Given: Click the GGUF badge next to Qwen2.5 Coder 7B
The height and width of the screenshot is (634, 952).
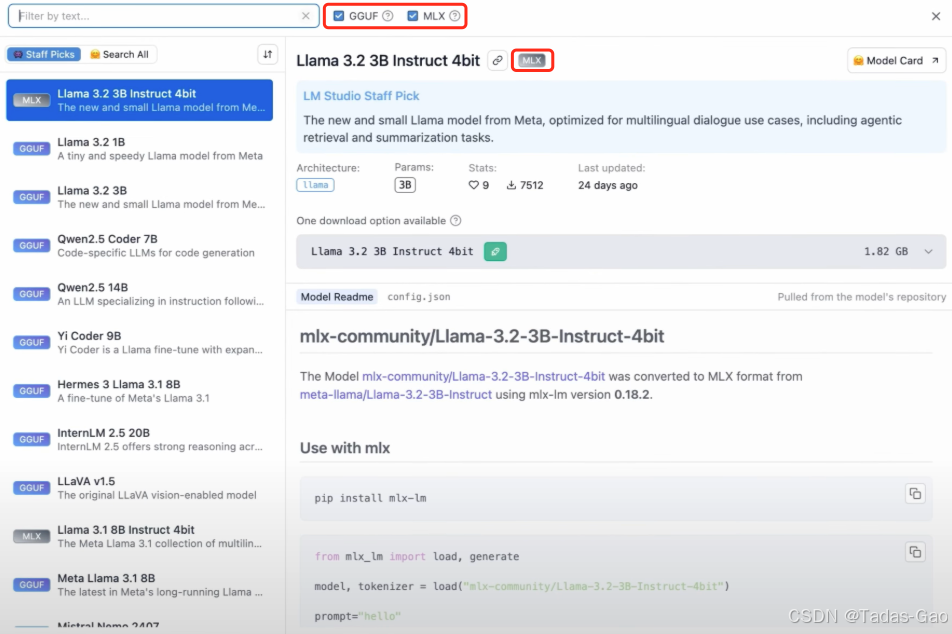Looking at the screenshot, I should [32, 246].
